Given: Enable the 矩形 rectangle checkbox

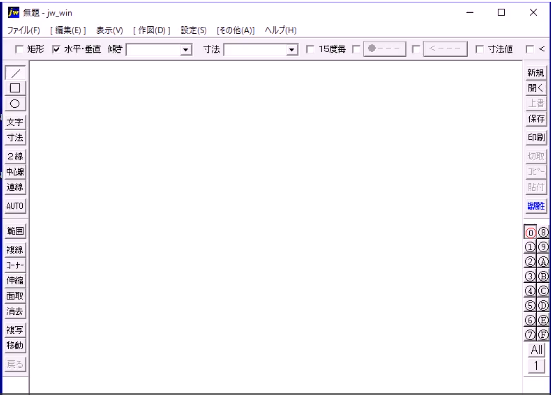Looking at the screenshot, I should coord(30,49).
